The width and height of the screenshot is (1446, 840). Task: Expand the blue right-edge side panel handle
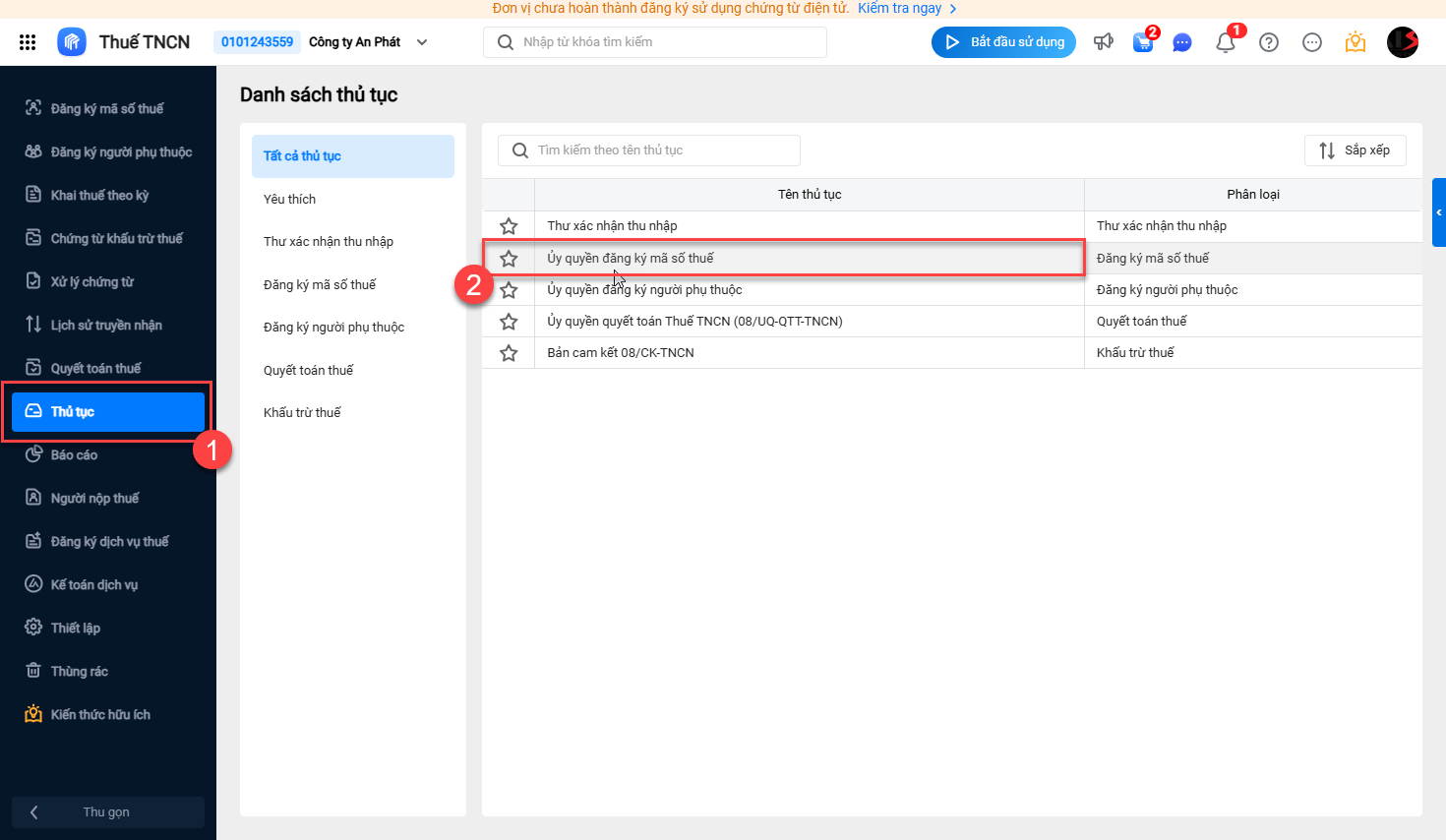1438,212
